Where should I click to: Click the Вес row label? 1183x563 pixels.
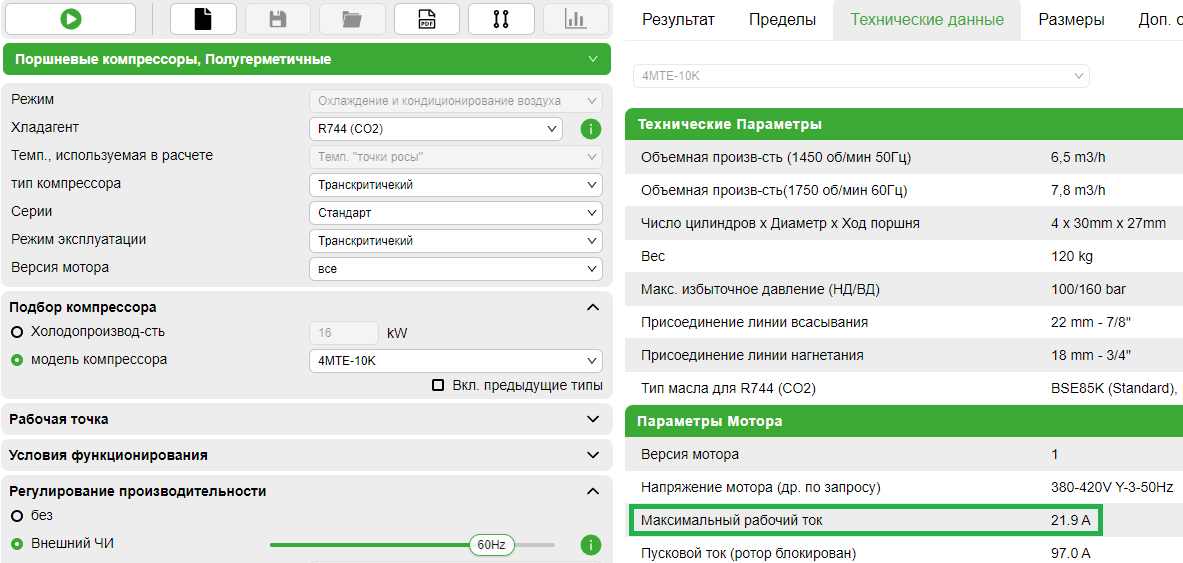coord(653,257)
